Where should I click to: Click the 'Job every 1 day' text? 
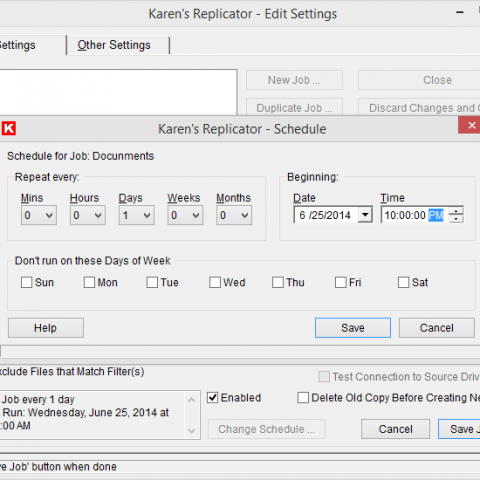(38, 399)
